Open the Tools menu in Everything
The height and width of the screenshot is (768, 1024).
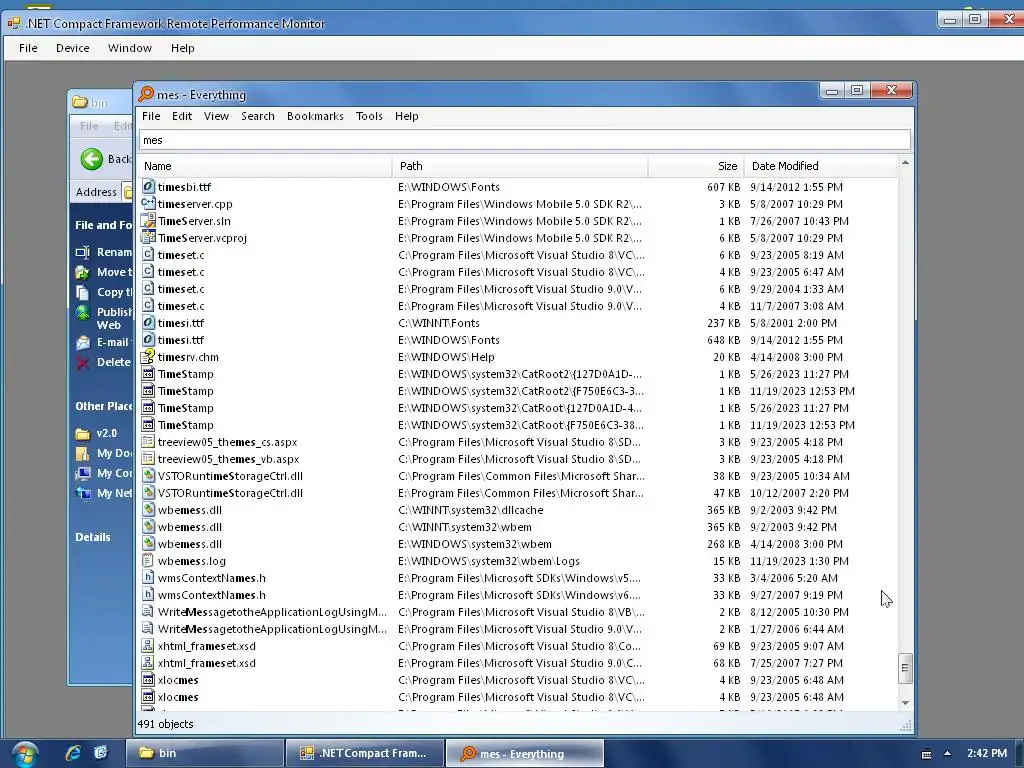tap(369, 116)
